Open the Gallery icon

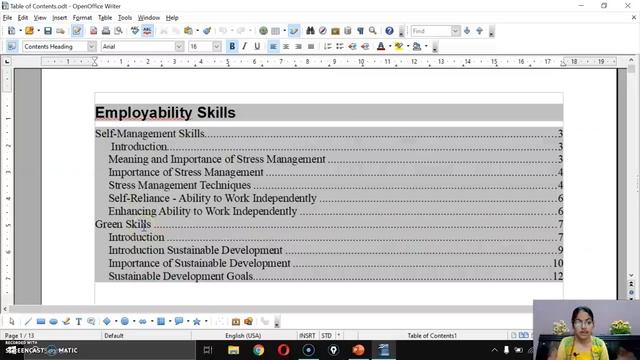336,31
